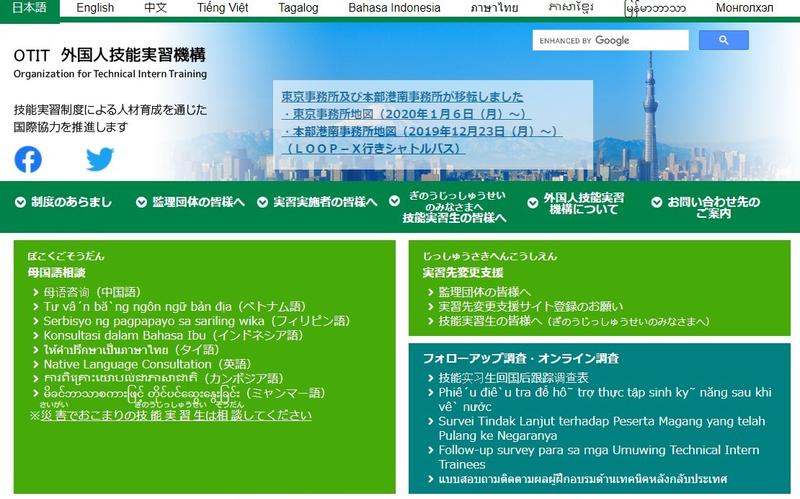The image size is (800, 499).
Task: Open the Thai แบบสอบถาม follow-up survey link
Action: click(x=583, y=479)
